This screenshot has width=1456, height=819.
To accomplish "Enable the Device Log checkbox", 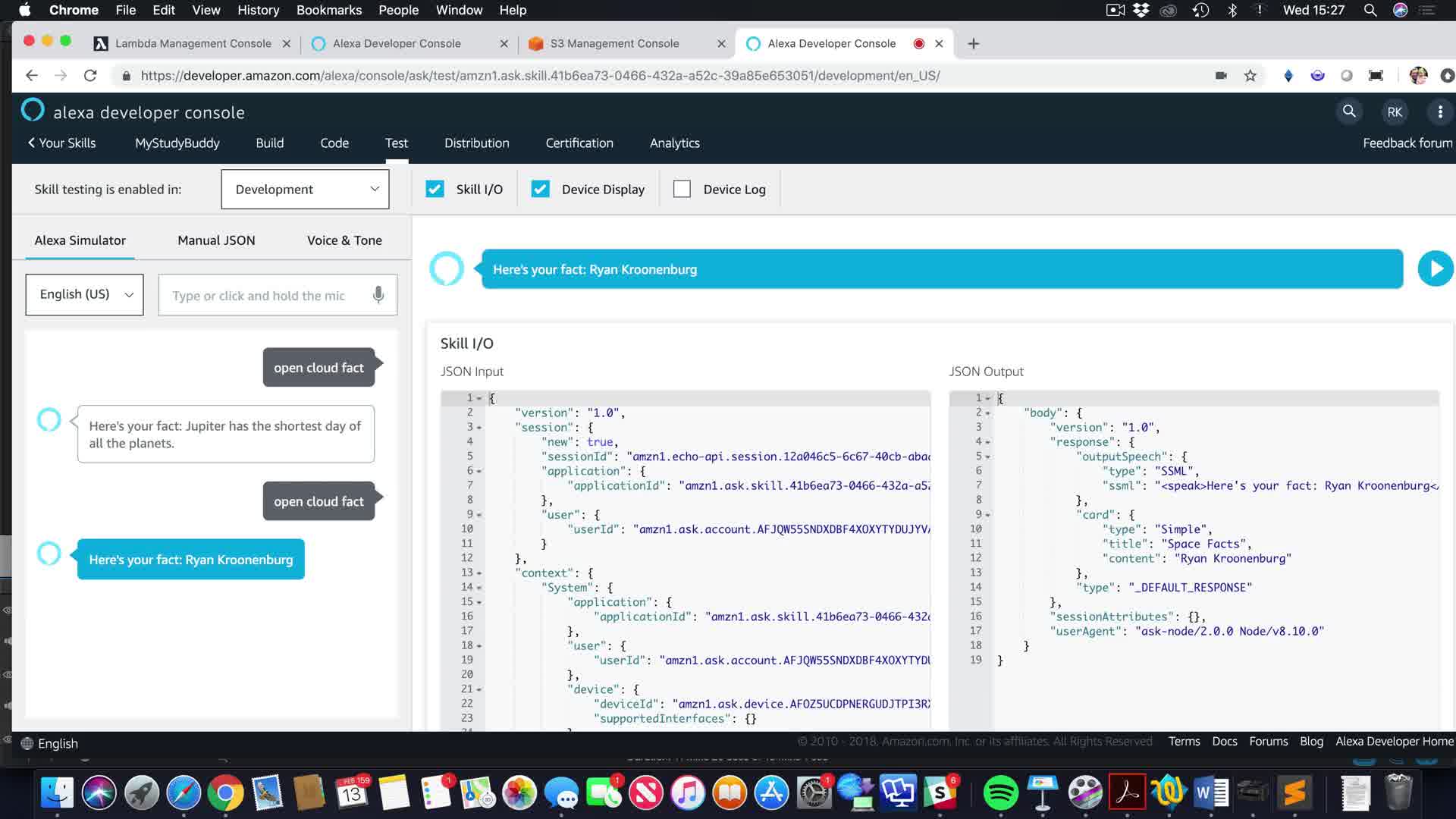I will point(682,190).
